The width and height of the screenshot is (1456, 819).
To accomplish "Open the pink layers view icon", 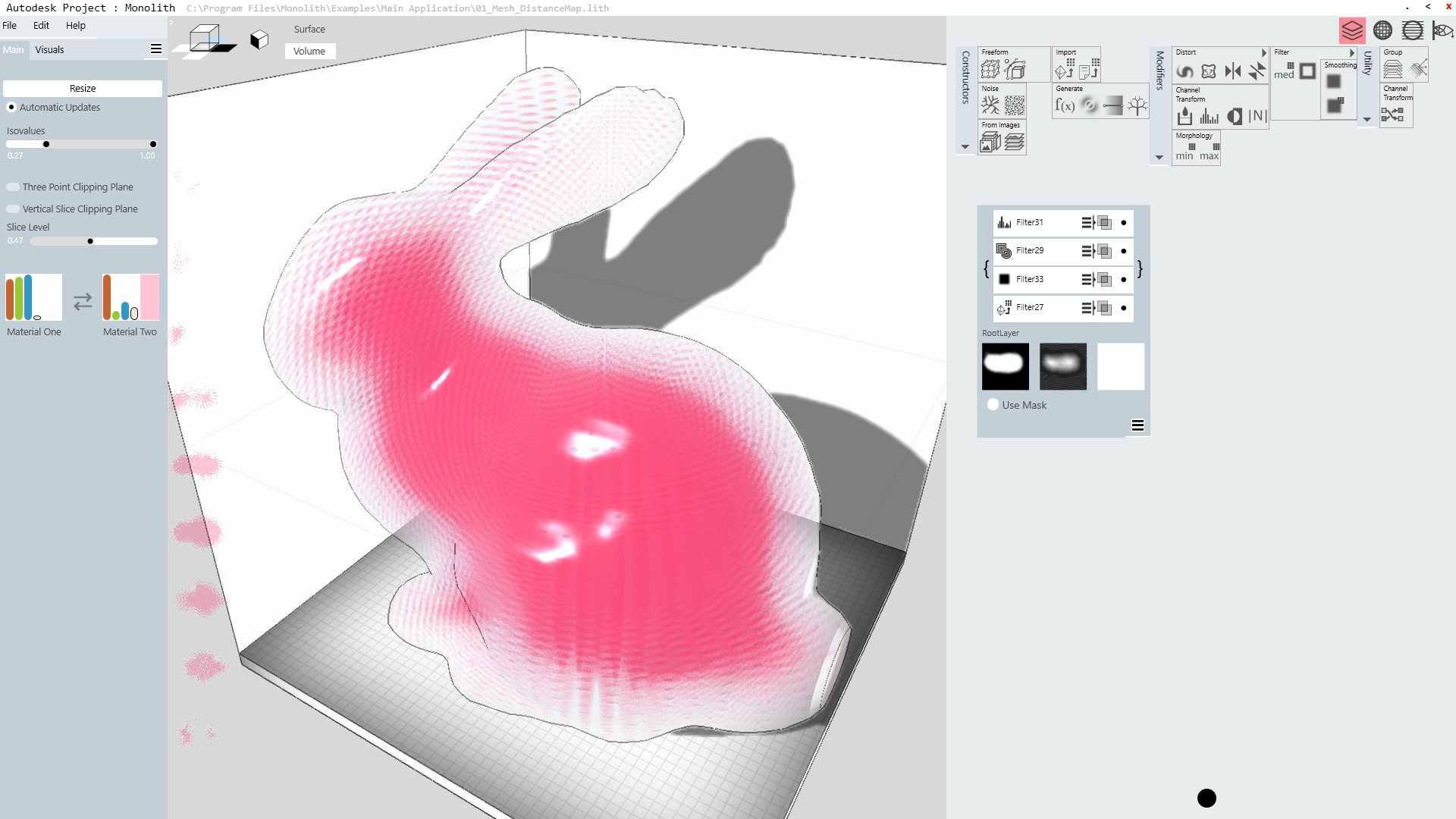I will [1352, 30].
